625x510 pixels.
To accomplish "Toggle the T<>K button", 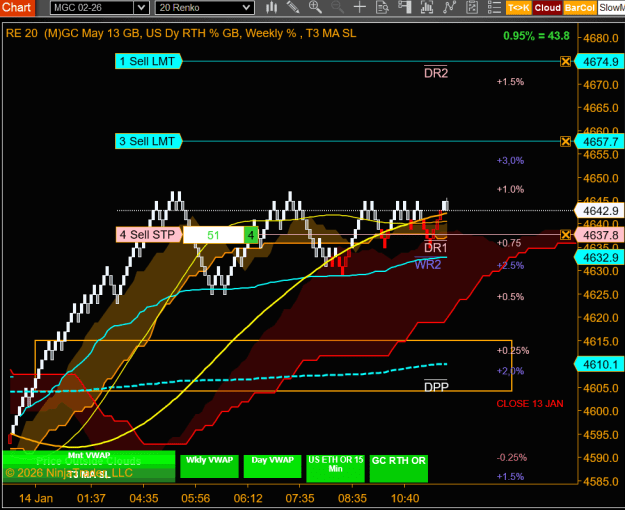I will click(519, 8).
